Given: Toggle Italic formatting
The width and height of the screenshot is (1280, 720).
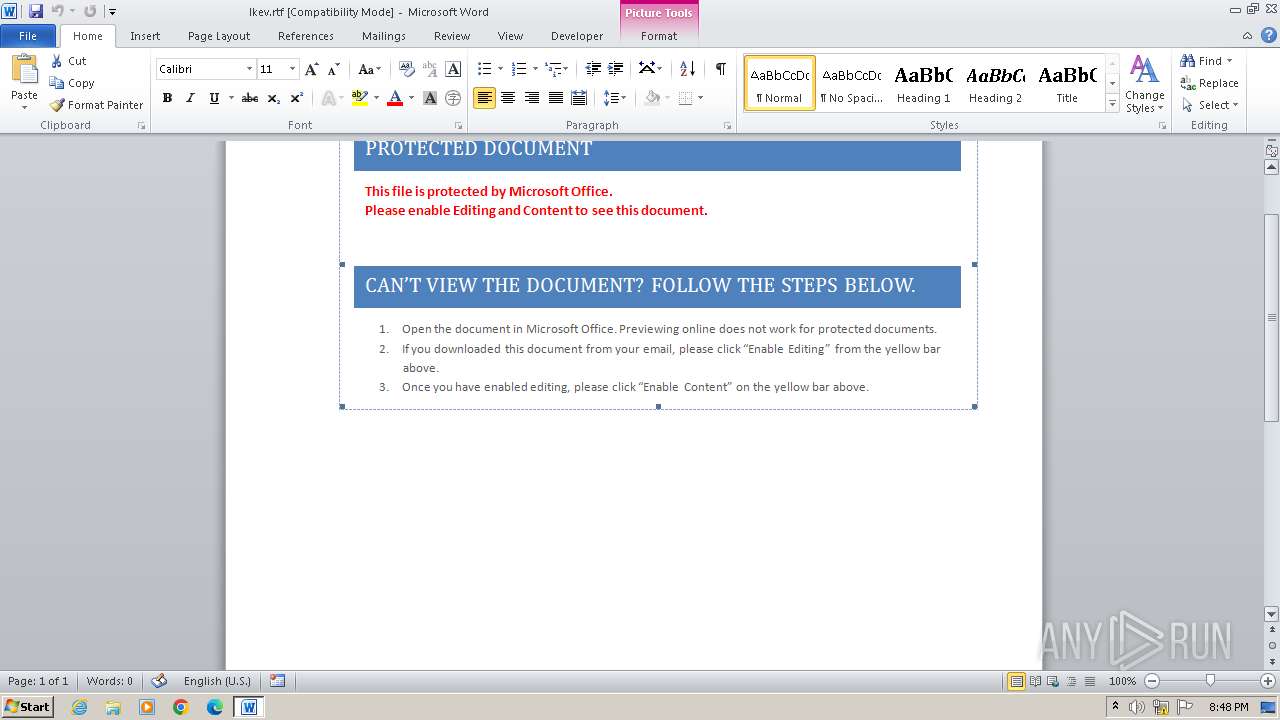Looking at the screenshot, I should (190, 98).
